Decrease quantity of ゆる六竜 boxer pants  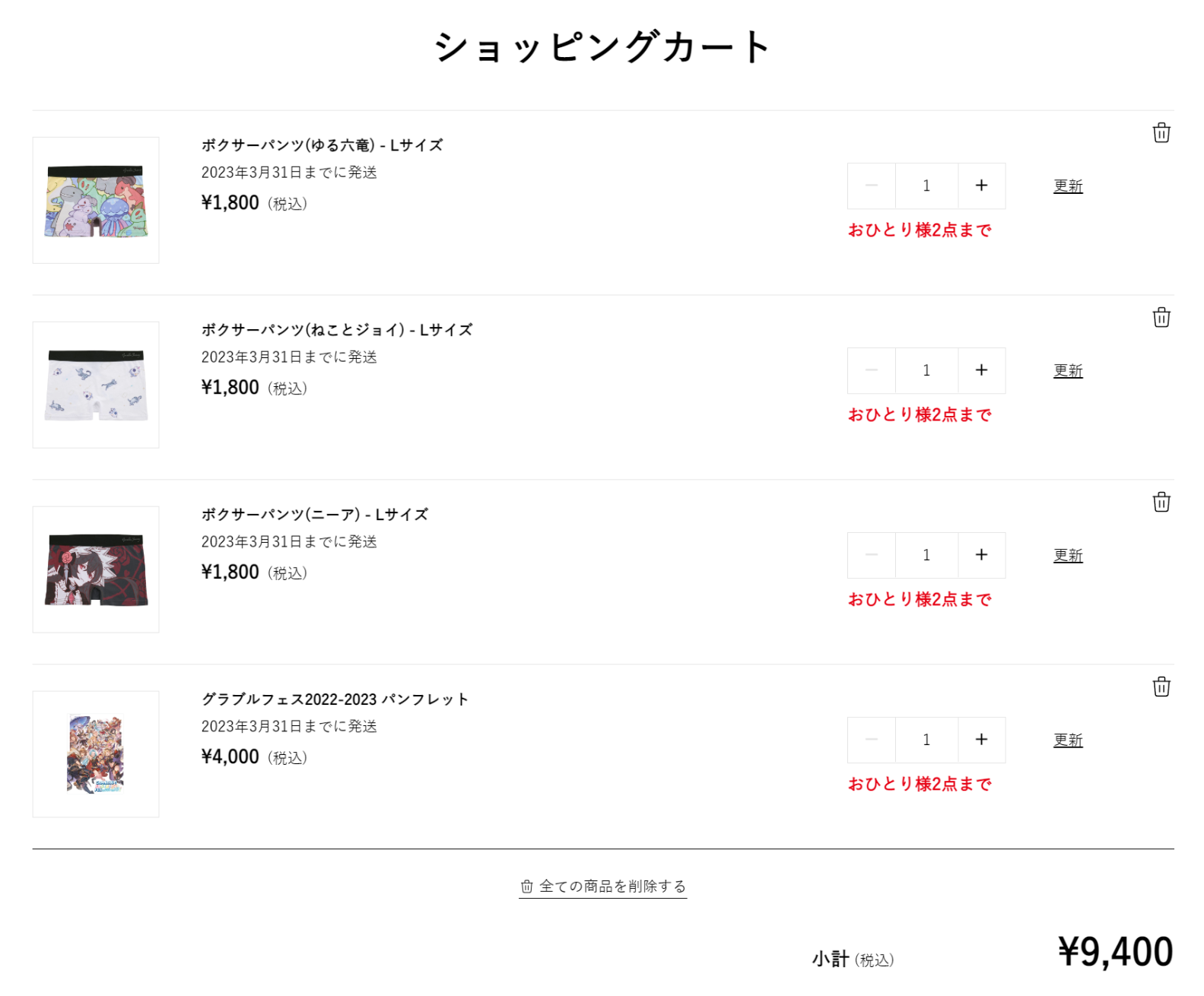pyautogui.click(x=872, y=186)
